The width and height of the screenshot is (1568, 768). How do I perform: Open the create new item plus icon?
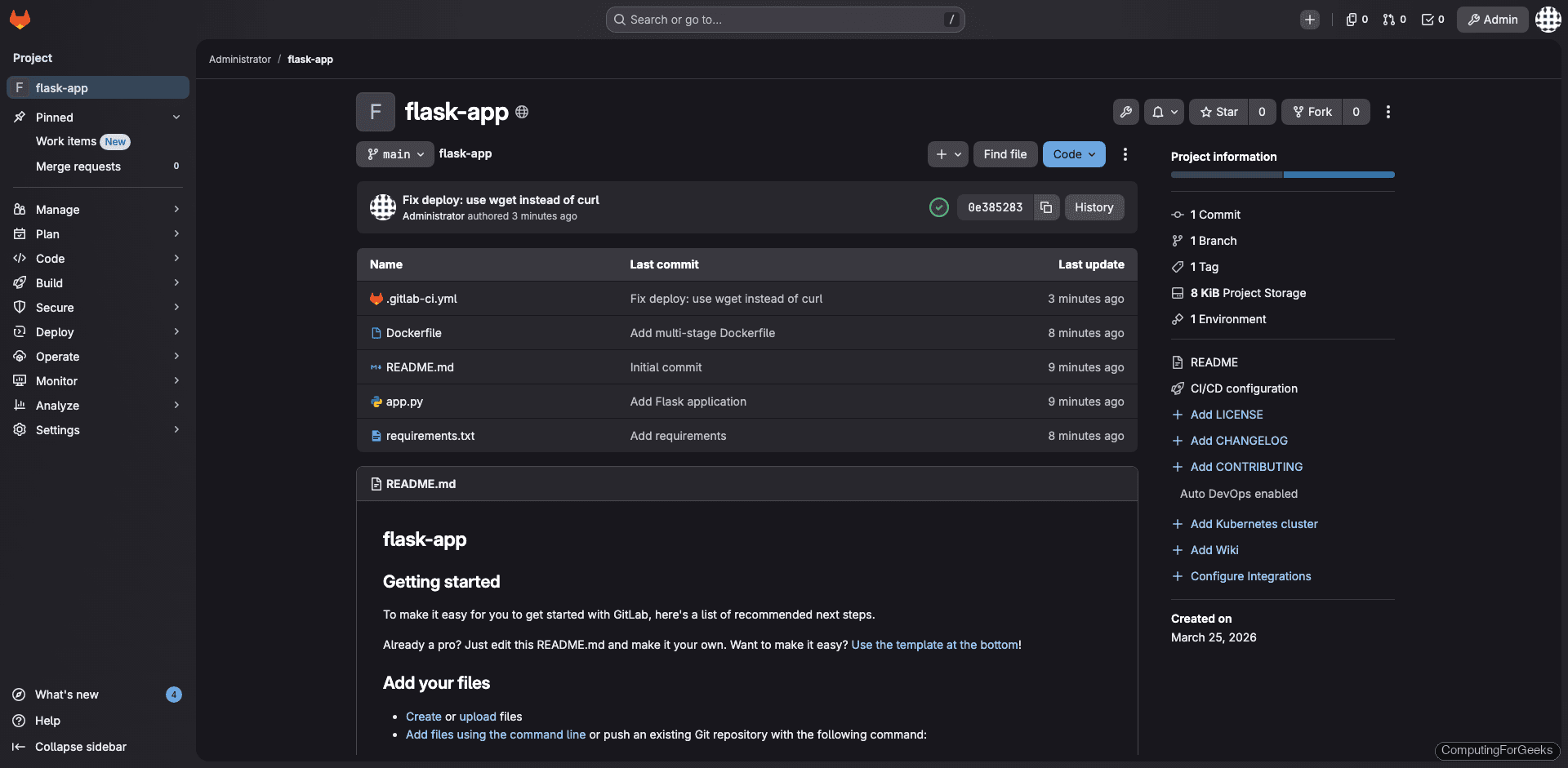click(1310, 20)
